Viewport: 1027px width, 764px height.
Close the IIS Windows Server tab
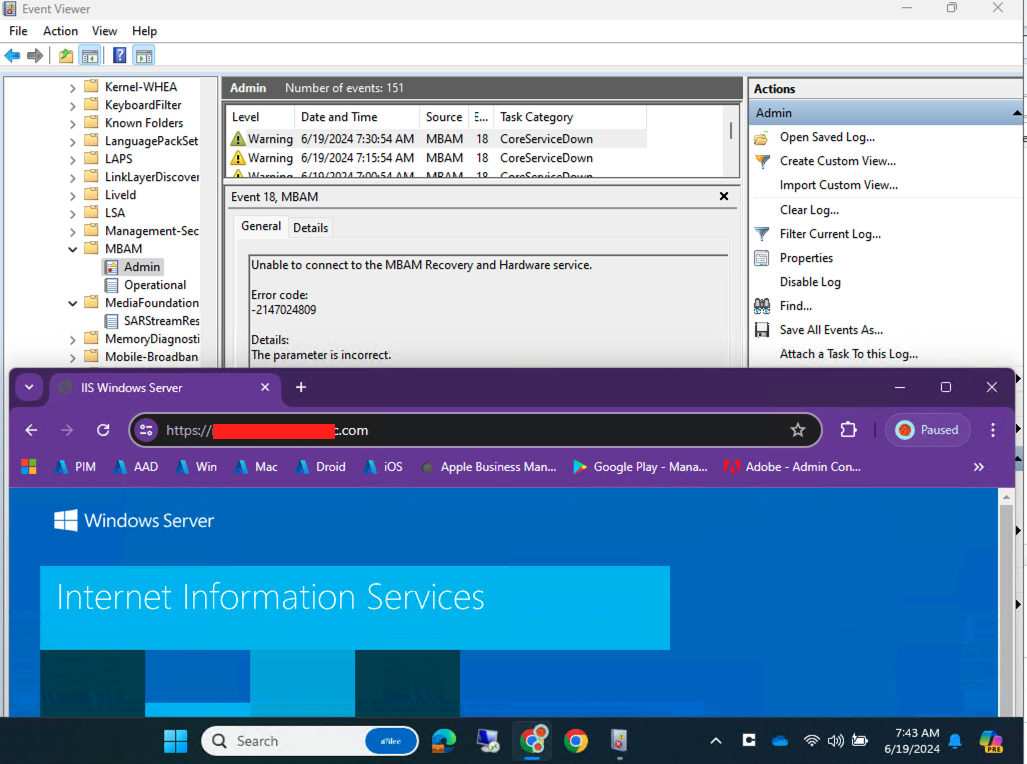coord(265,387)
